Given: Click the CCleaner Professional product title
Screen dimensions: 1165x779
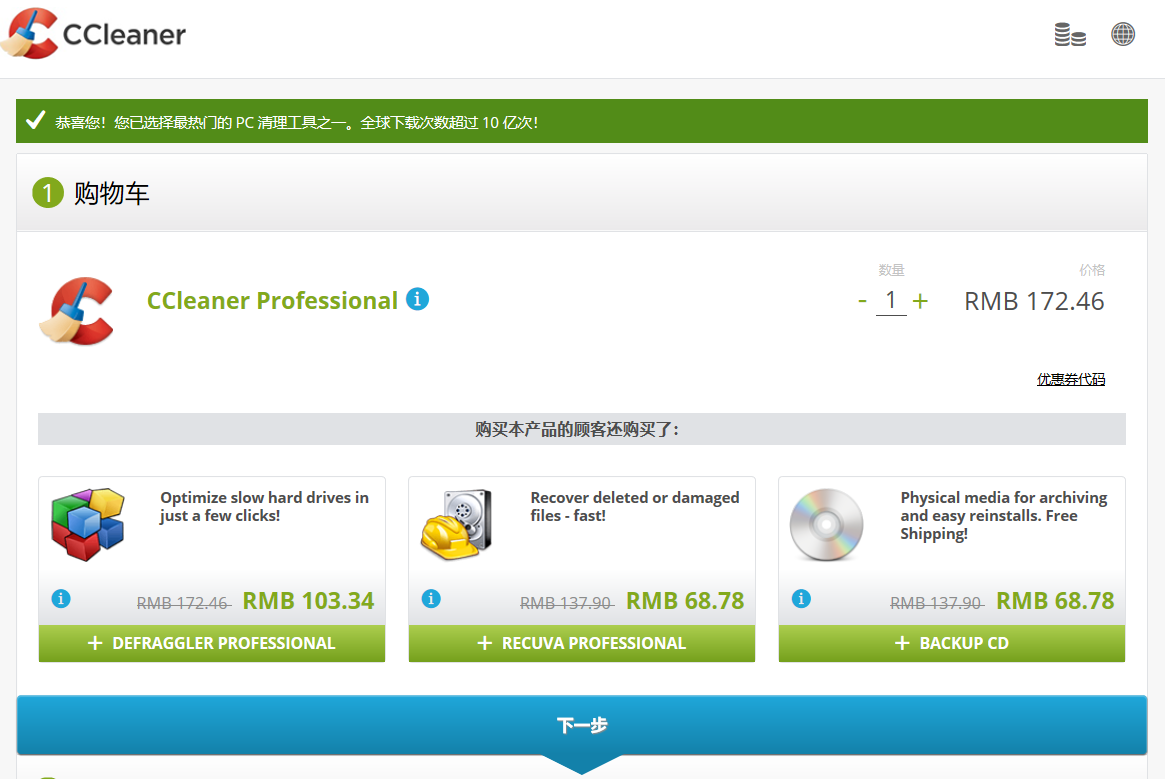Looking at the screenshot, I should pyautogui.click(x=272, y=300).
